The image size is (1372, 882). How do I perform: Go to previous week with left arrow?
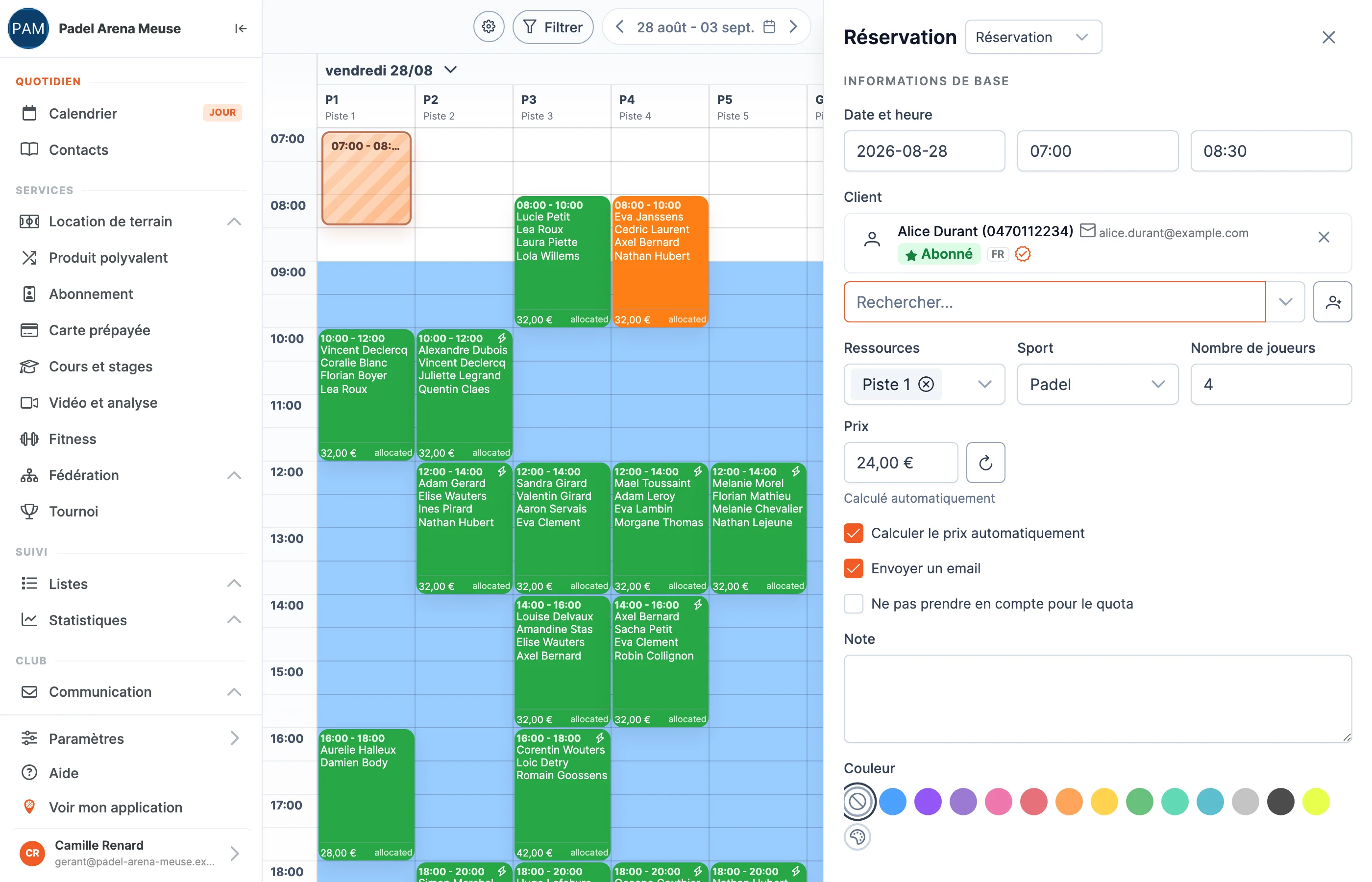(619, 27)
